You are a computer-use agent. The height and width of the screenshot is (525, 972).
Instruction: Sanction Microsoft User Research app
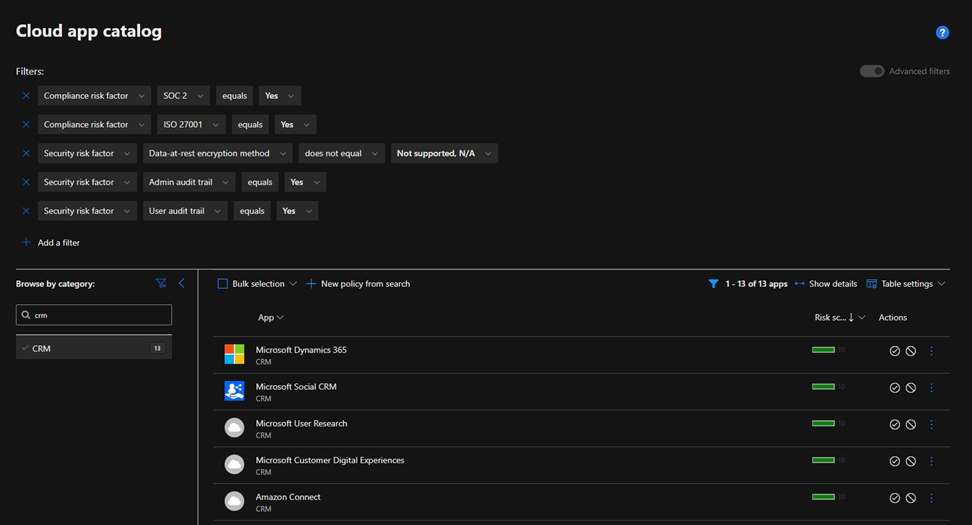895,425
